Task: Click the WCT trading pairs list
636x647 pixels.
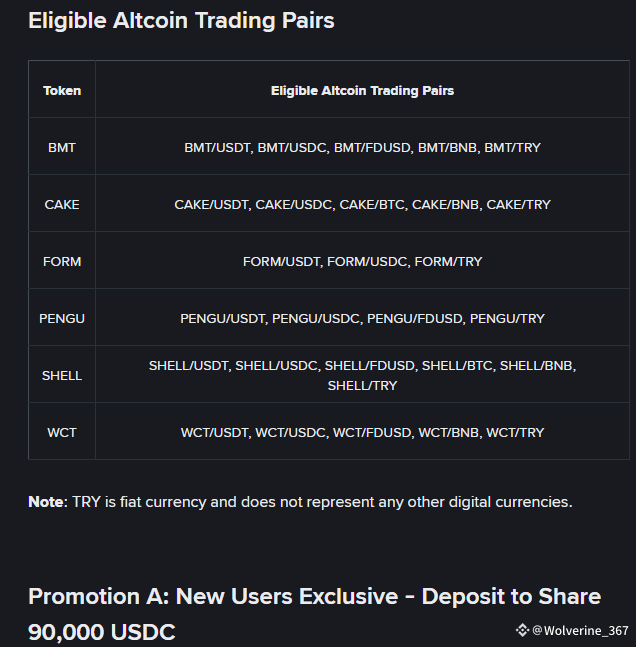Action: [x=362, y=432]
